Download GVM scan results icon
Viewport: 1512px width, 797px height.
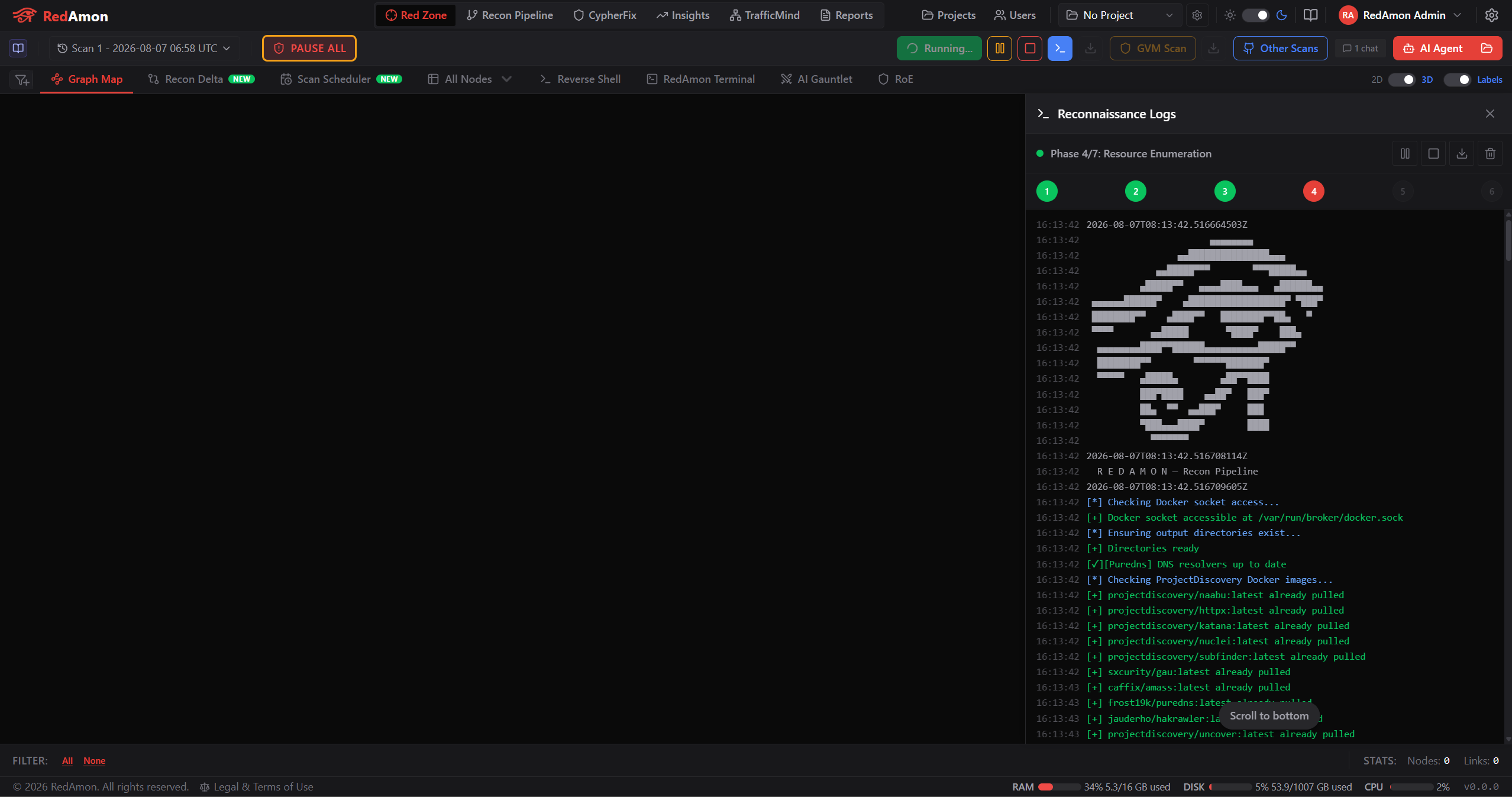1213,49
